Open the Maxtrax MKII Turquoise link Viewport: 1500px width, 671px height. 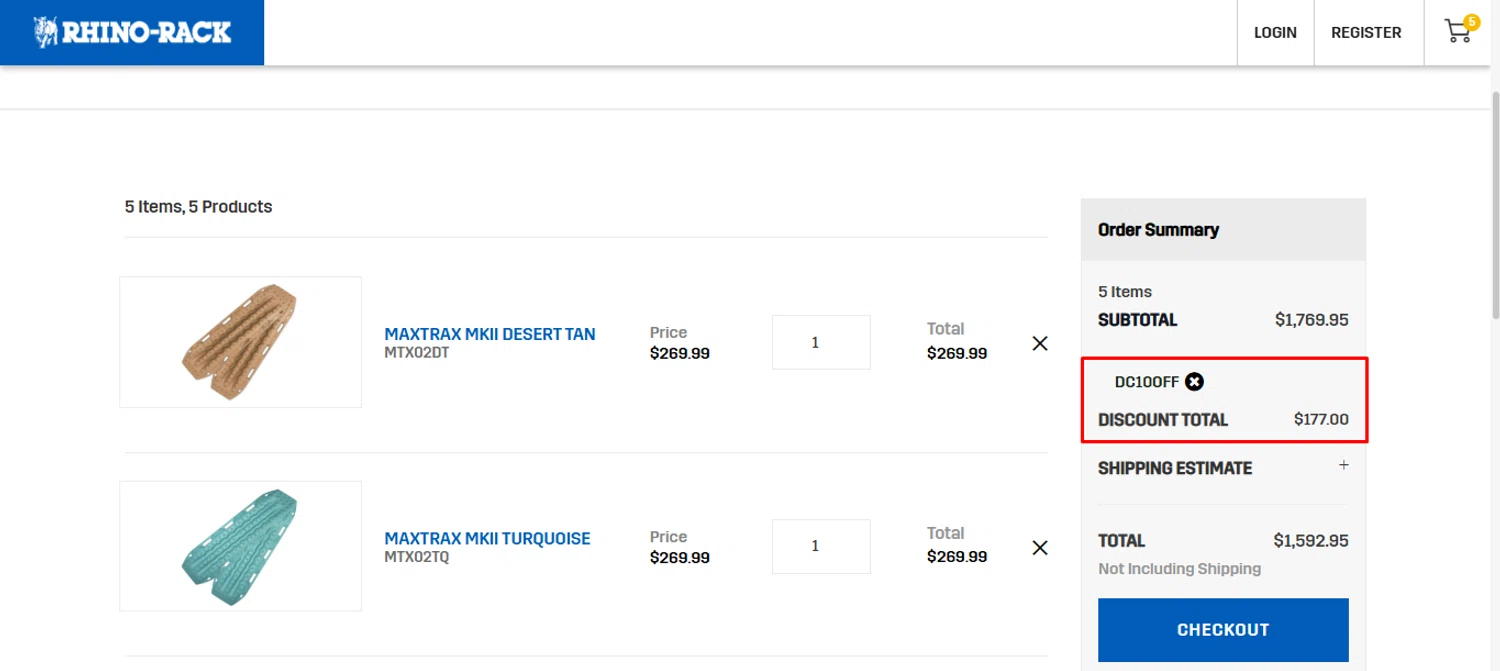[x=487, y=538]
